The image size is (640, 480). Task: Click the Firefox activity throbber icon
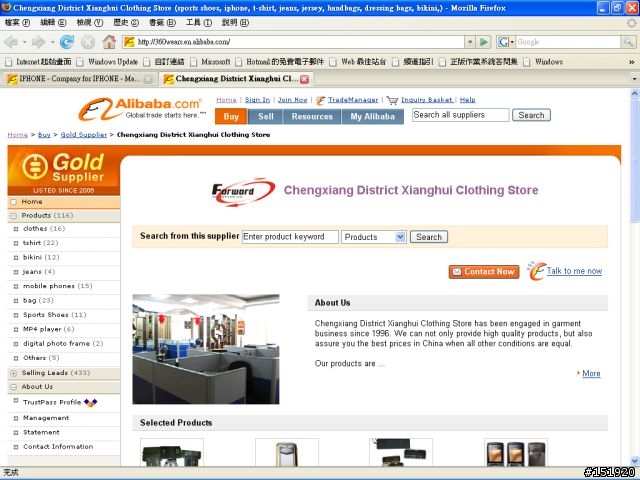tap(632, 23)
